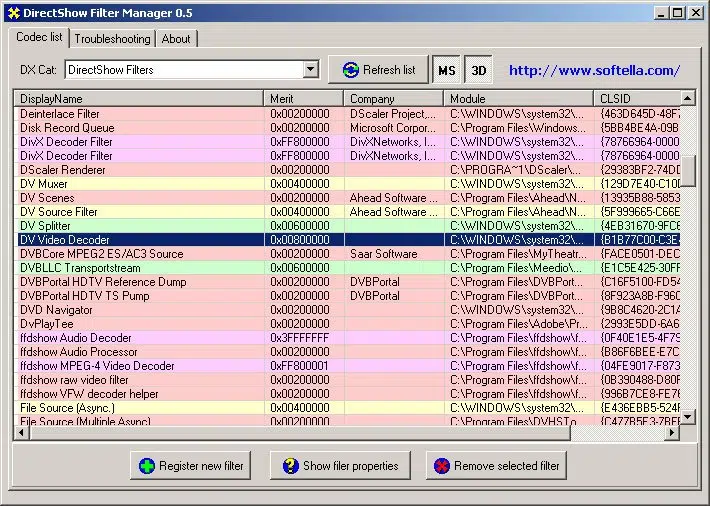Click the horizontal scrollbar thumb
This screenshot has height=506, width=710.
[x=300, y=433]
